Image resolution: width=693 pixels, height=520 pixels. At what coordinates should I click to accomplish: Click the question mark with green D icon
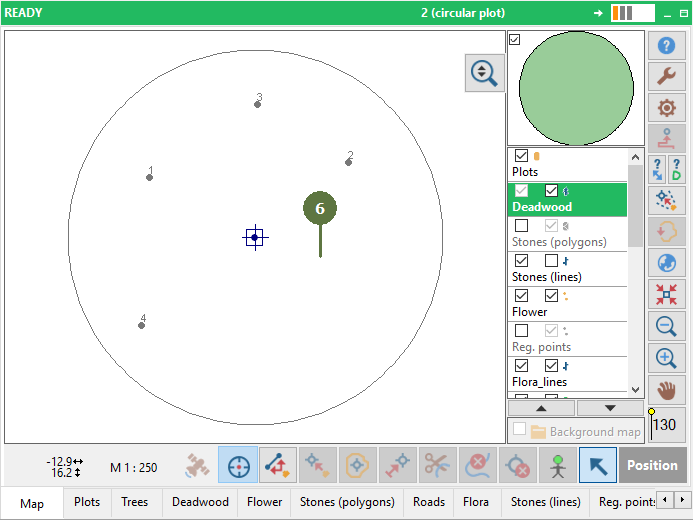pos(676,170)
